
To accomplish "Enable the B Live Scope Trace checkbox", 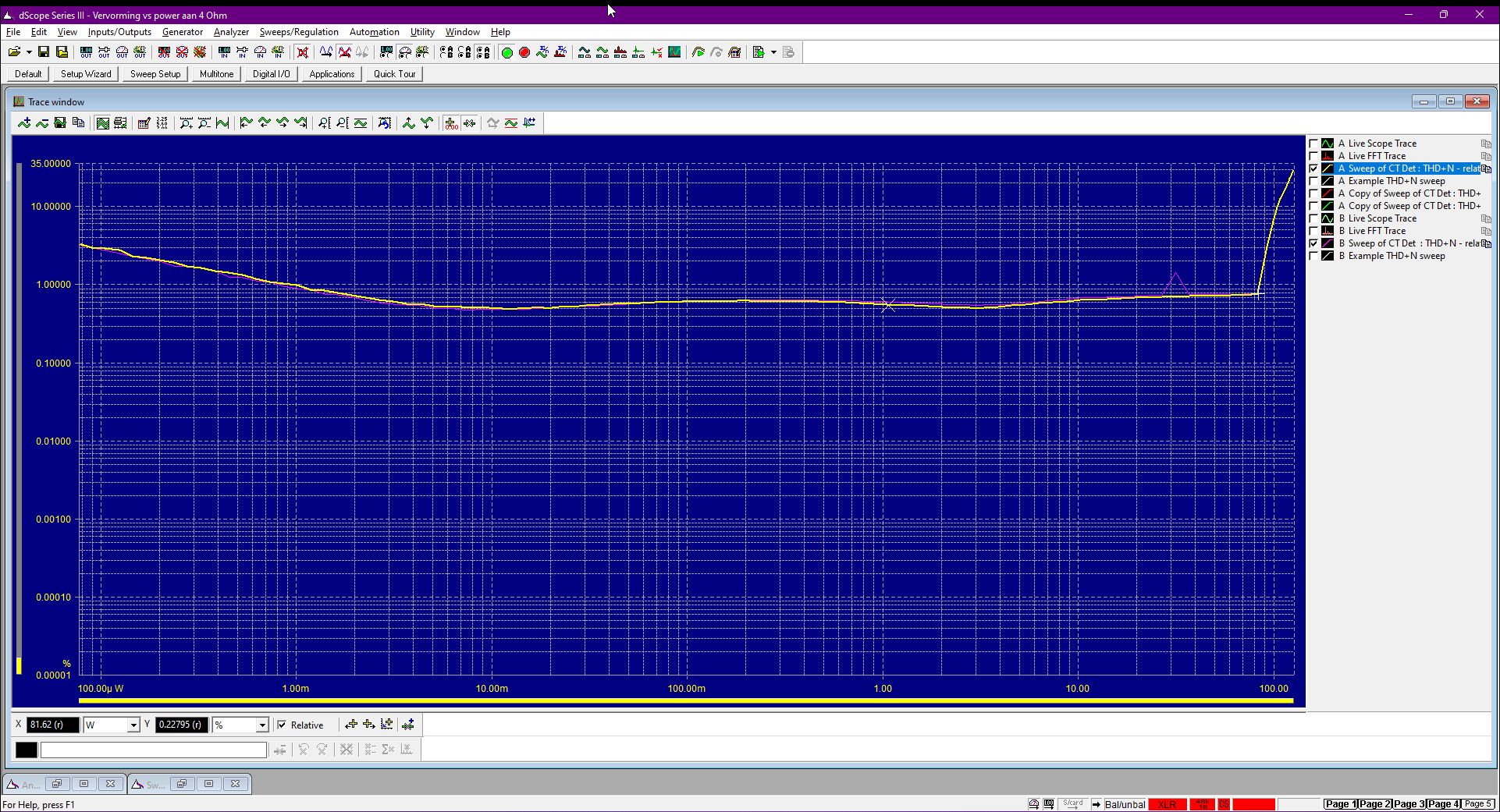I will [1313, 218].
